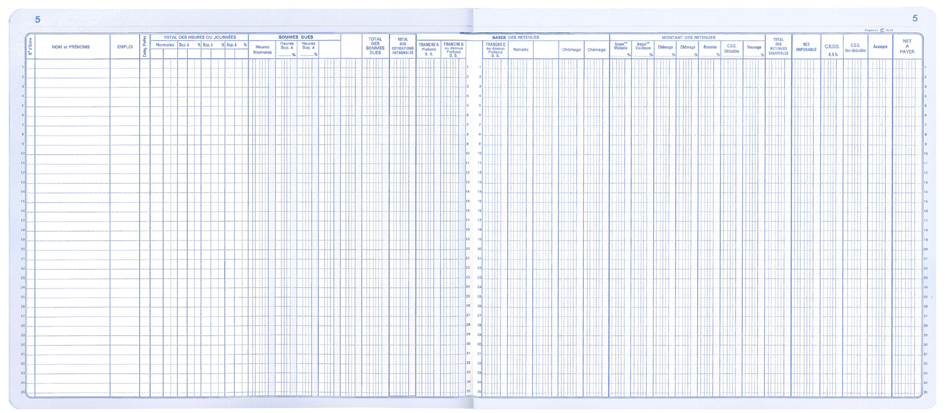Click "Retraite" under BASES DES RETENUES

click(520, 49)
